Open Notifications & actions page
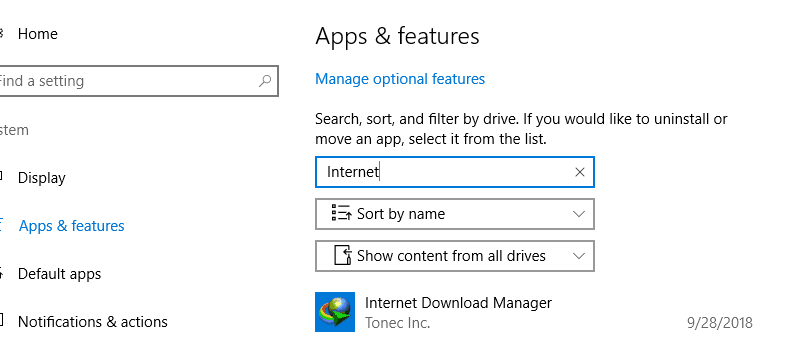Viewport: 800px width, 361px height. [x=92, y=322]
